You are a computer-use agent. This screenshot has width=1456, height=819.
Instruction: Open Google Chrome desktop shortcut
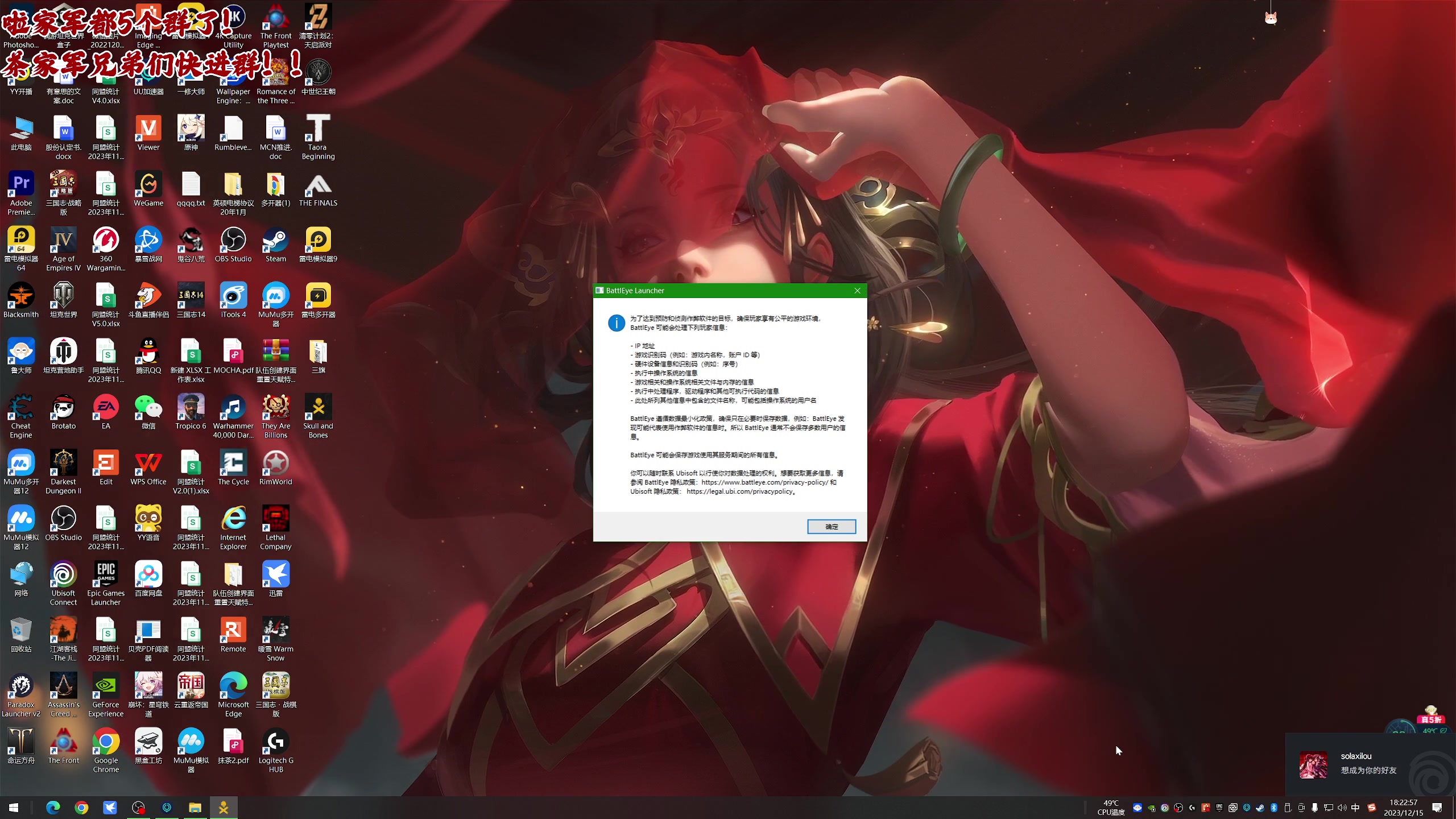(106, 751)
